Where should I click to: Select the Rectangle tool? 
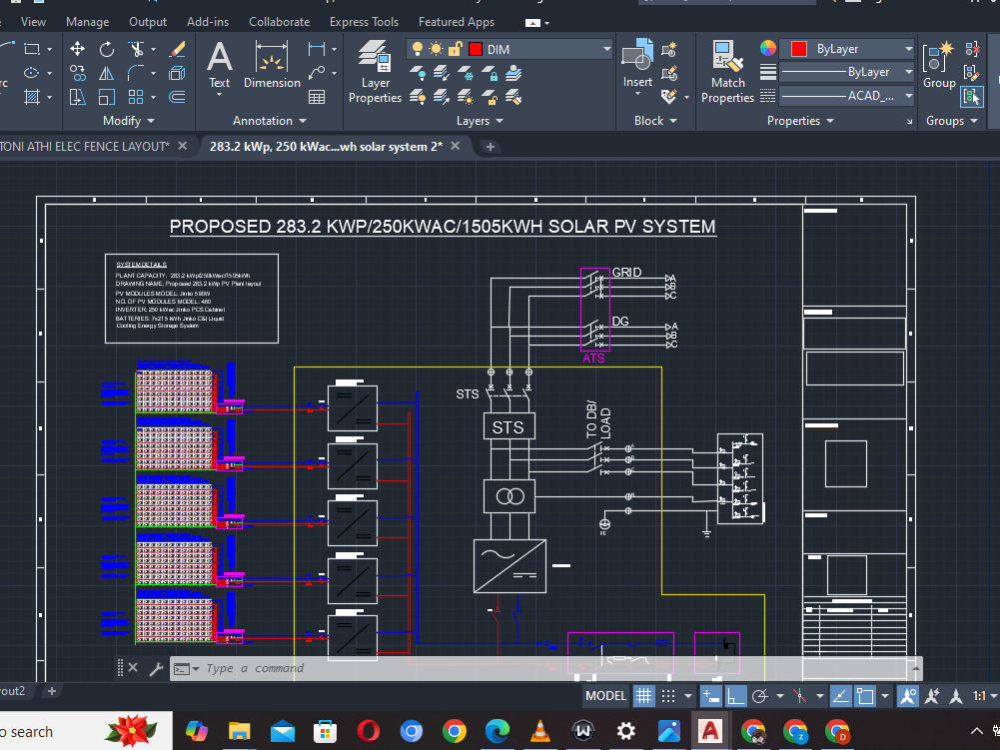click(x=31, y=49)
